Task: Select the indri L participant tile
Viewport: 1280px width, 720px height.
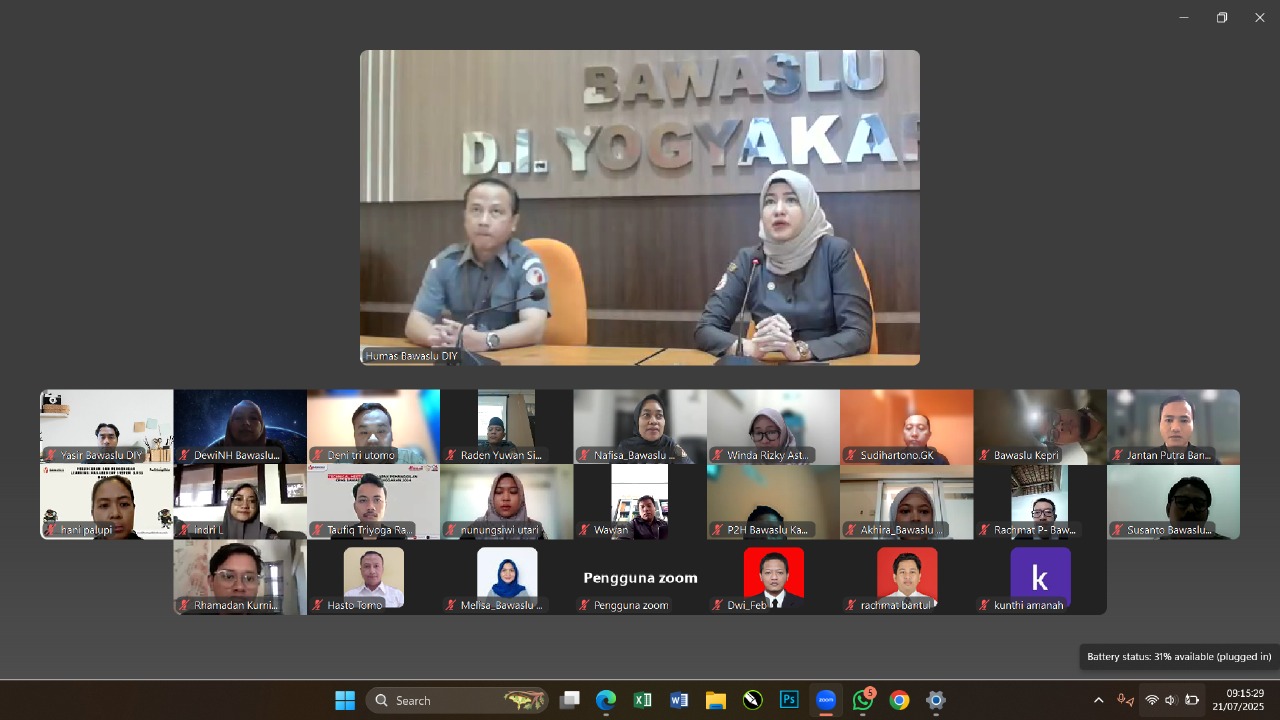Action: tap(240, 502)
